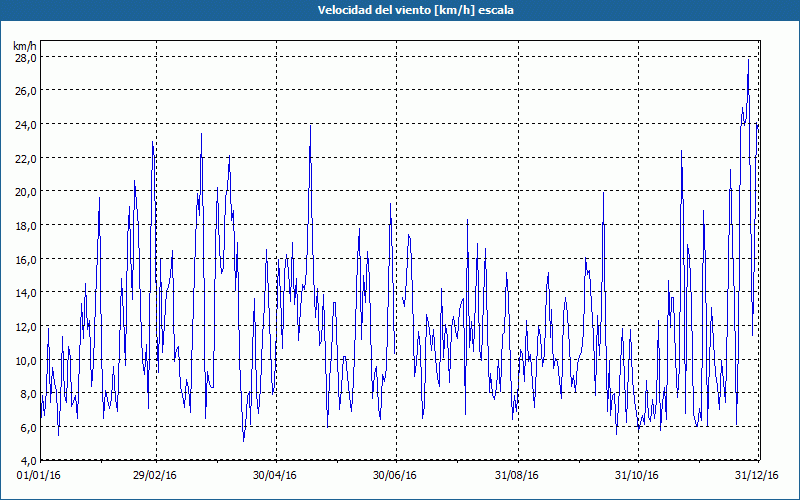Screen dimensions: 800x500
Task: Click the 30/06/16 date label
Action: (394, 476)
